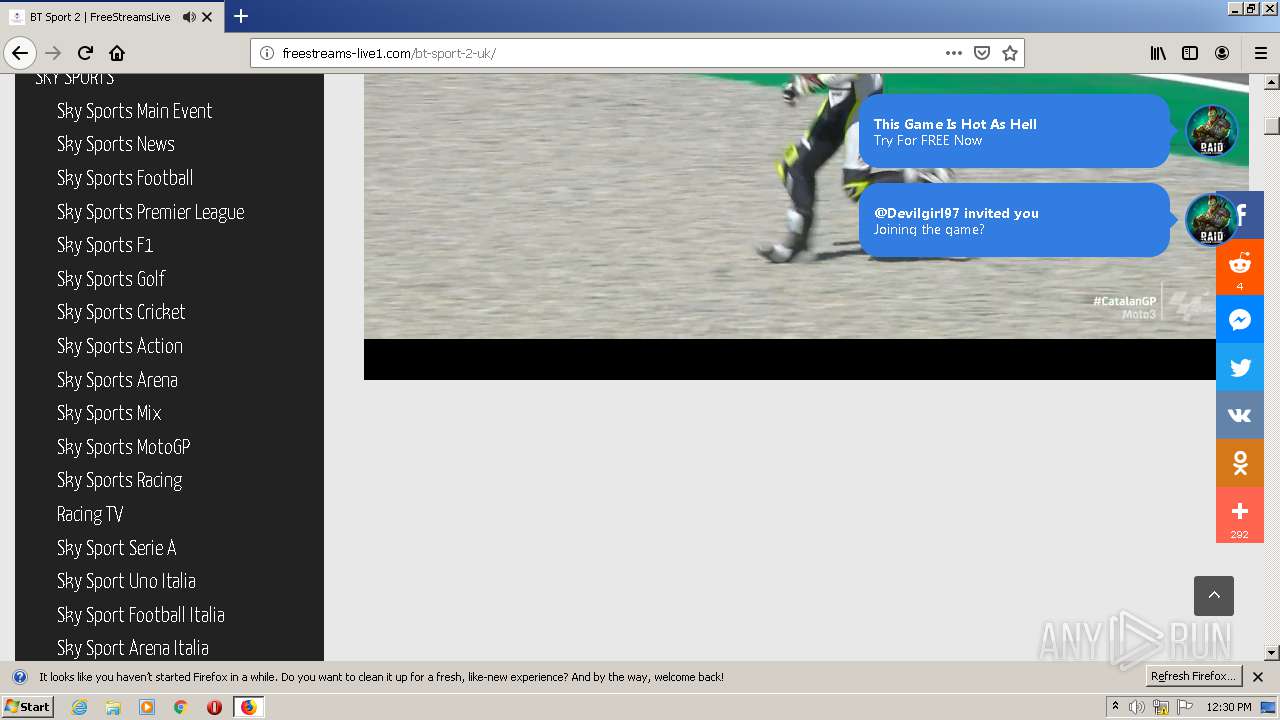Click the page scrollbar up arrow

tap(1272, 81)
